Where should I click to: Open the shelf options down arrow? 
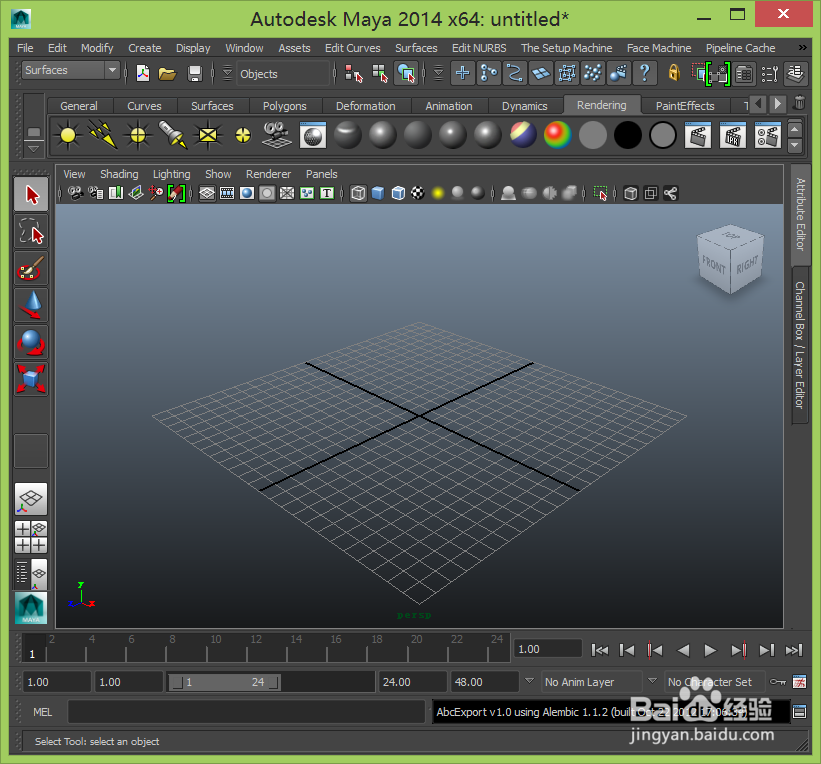[x=34, y=149]
